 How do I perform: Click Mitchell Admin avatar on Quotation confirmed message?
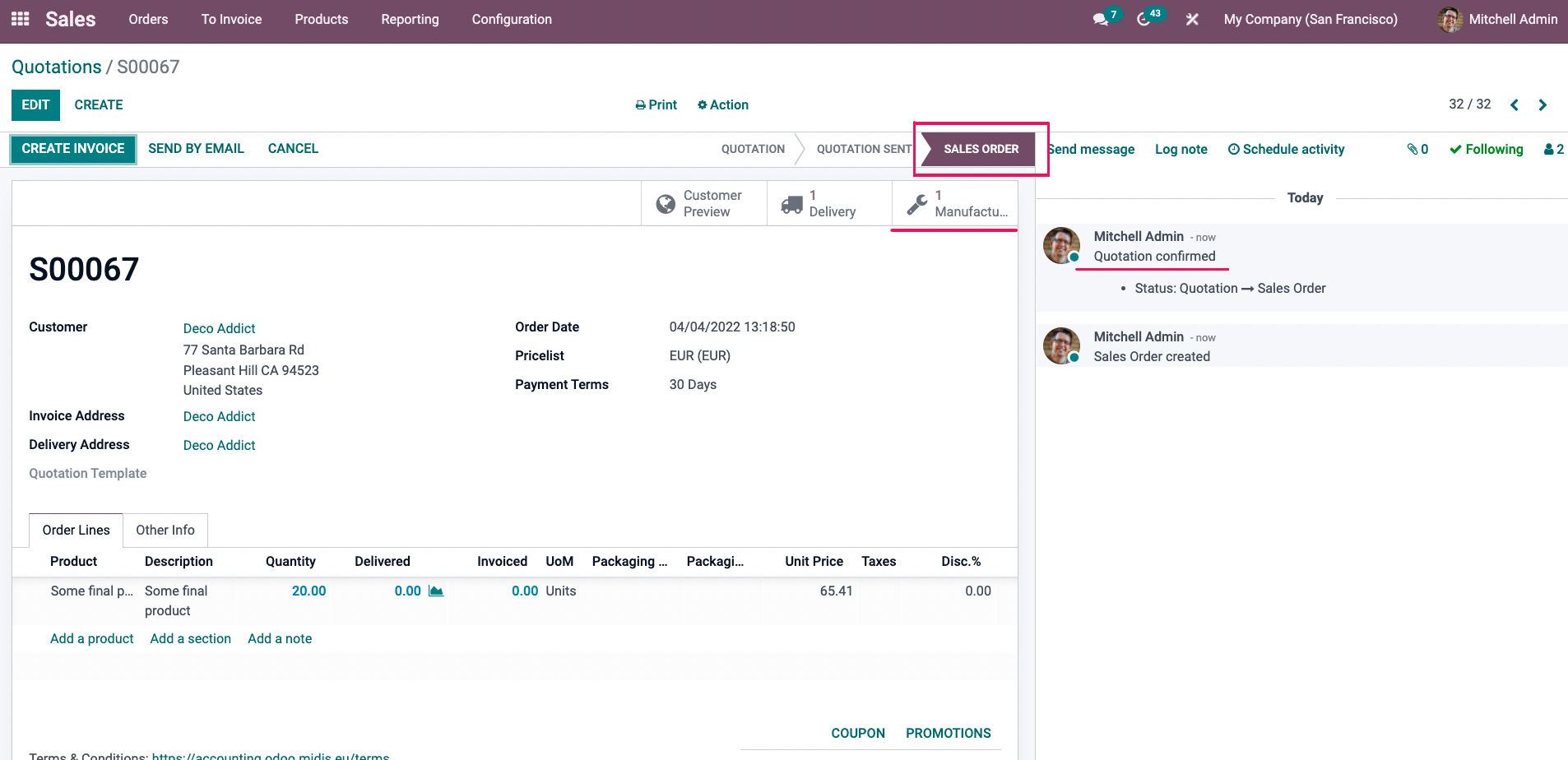coord(1061,245)
